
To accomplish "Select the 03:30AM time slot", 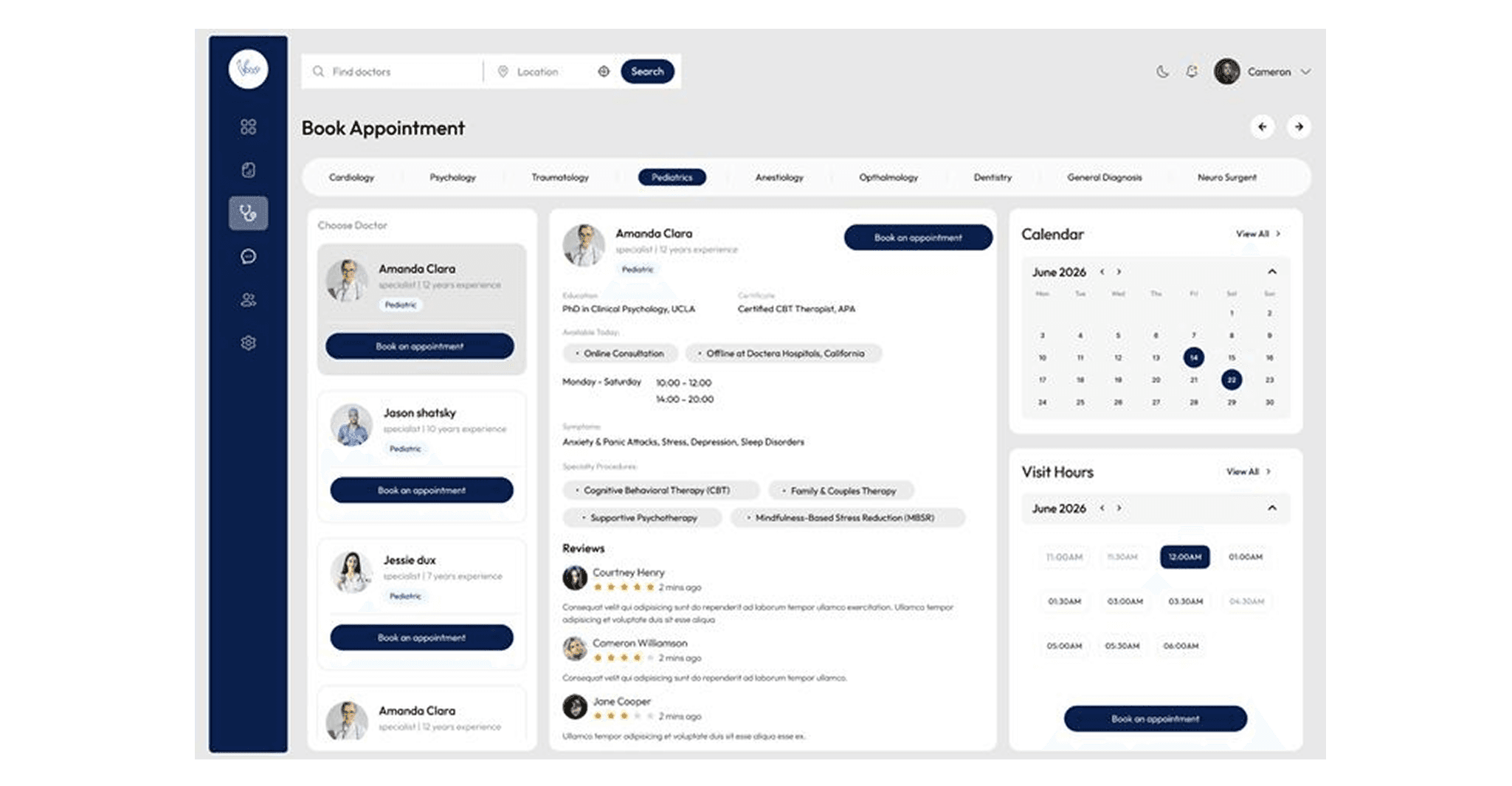I will point(1185,601).
